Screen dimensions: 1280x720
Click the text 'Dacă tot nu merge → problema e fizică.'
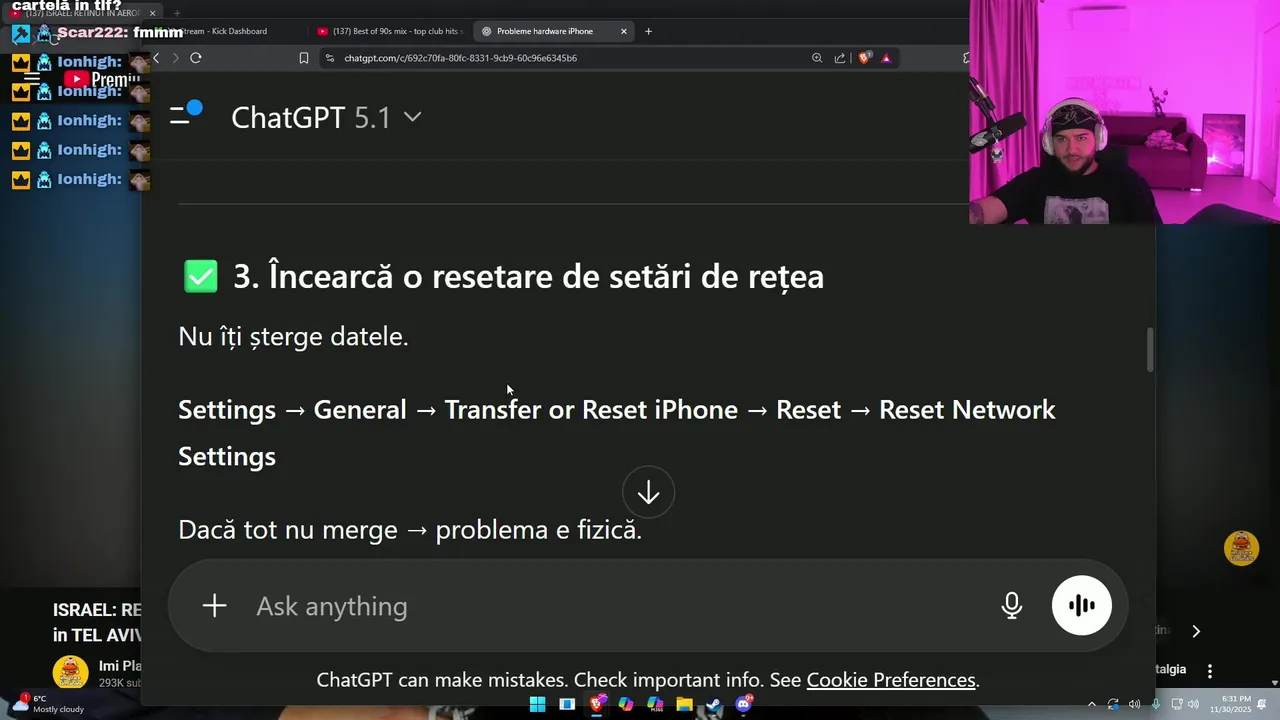[x=410, y=530]
